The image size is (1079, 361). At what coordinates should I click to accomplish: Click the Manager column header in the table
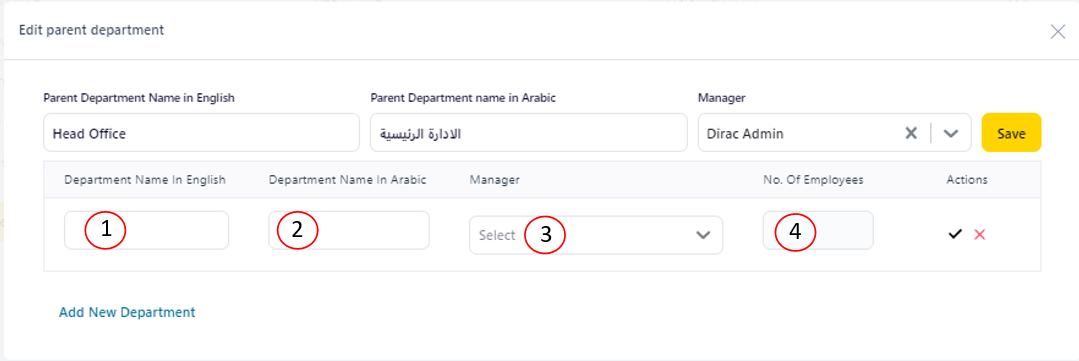495,179
